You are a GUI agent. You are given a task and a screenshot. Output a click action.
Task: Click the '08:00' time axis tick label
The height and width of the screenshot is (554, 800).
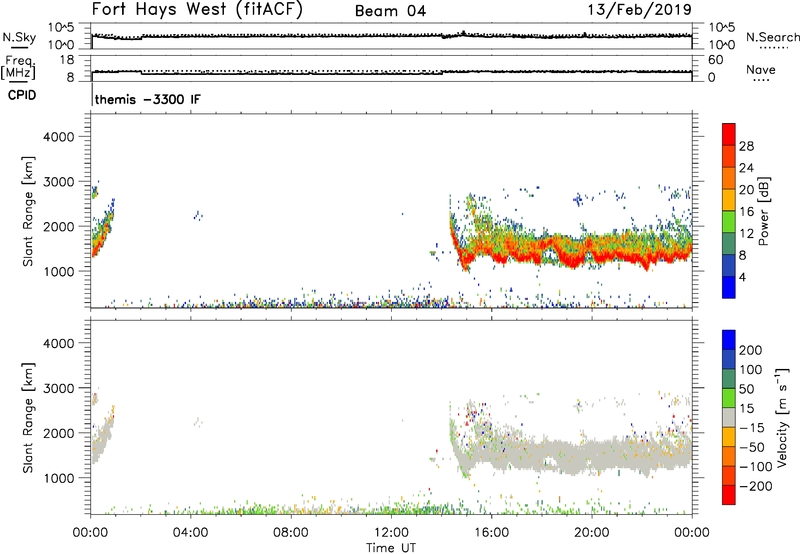[291, 533]
